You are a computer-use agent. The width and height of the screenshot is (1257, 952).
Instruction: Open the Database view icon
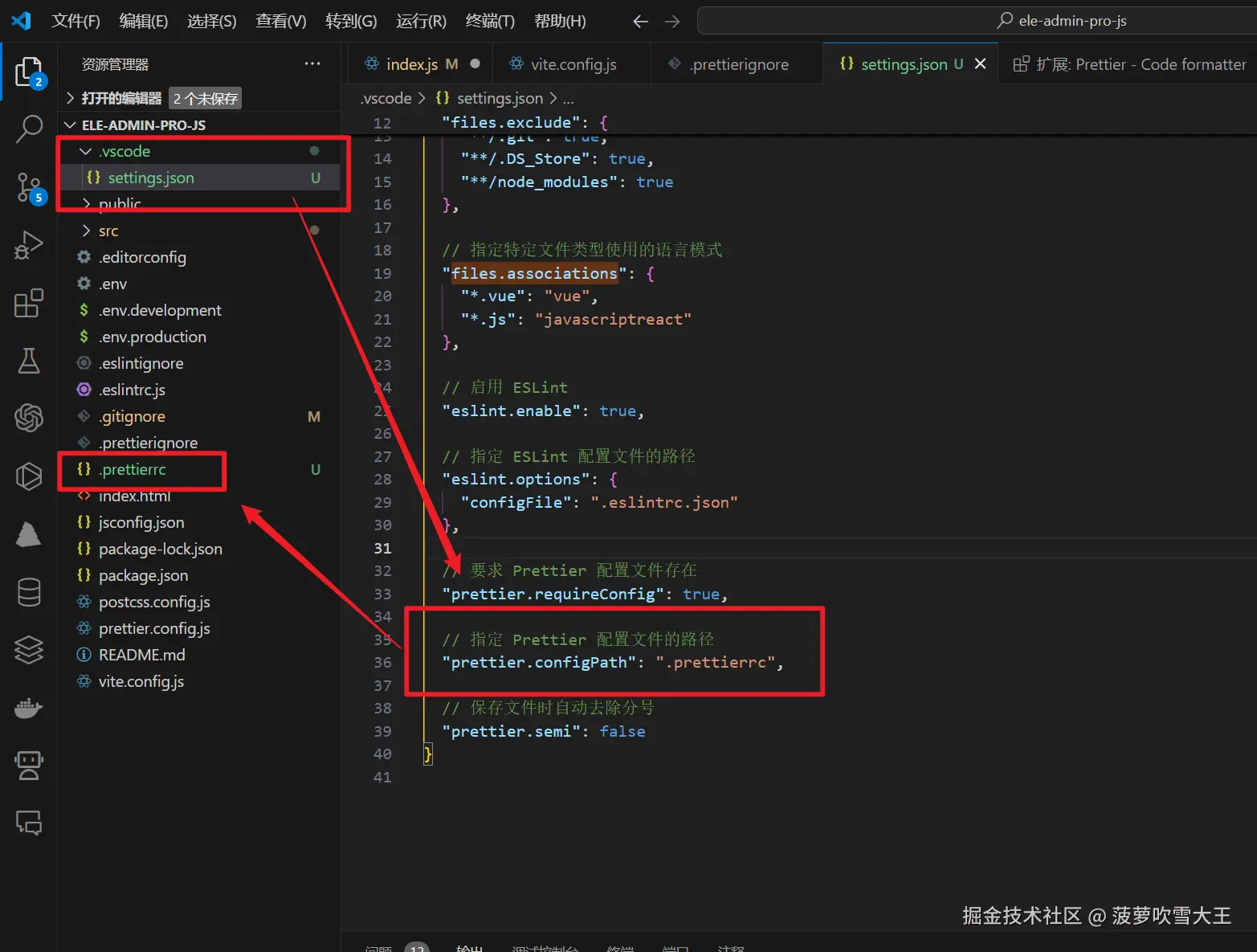[x=29, y=593]
